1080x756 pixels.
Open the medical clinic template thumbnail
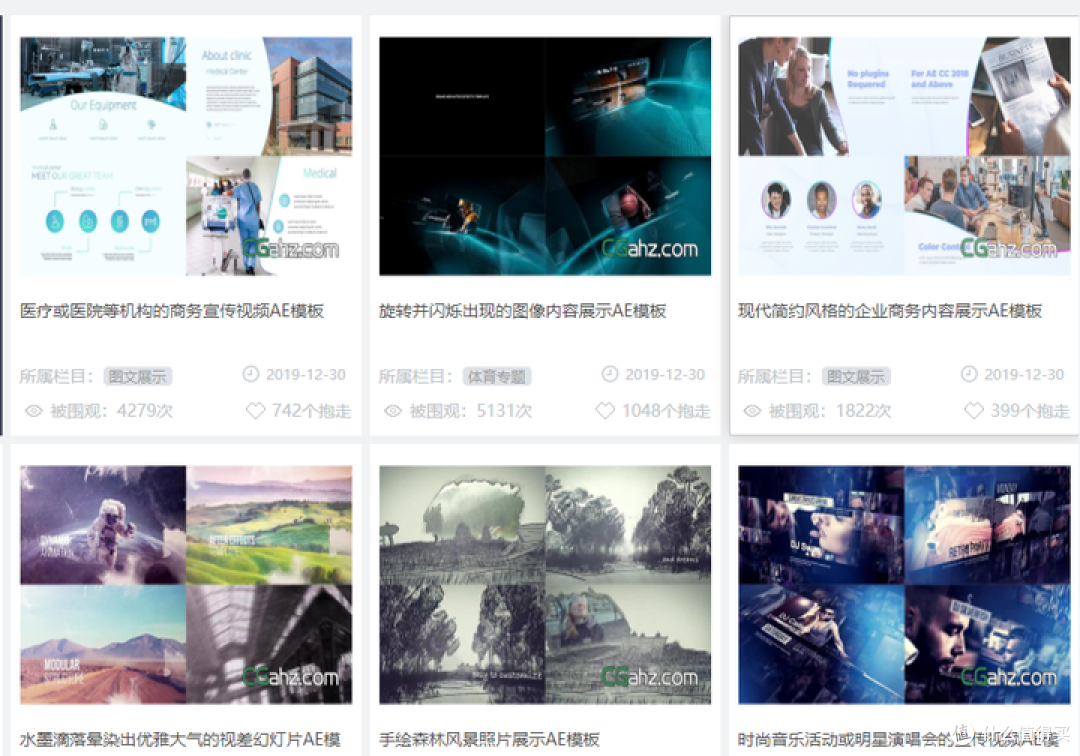[x=186, y=156]
